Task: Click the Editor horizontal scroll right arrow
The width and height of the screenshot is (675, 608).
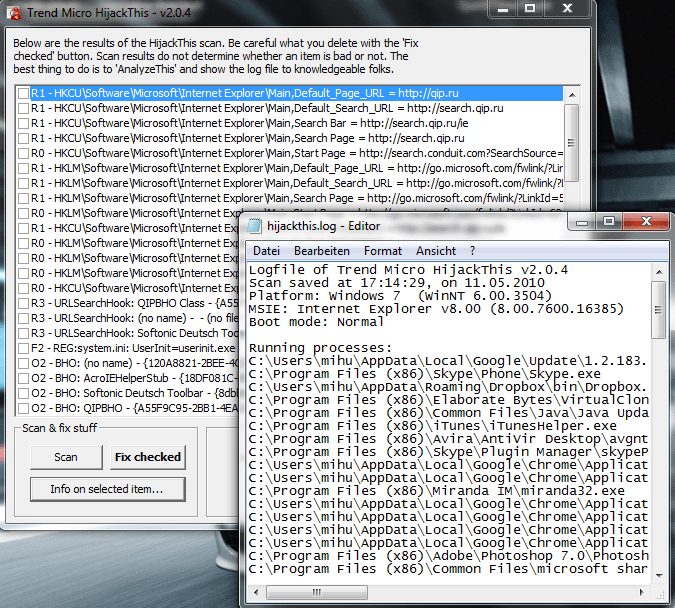Action: point(642,593)
